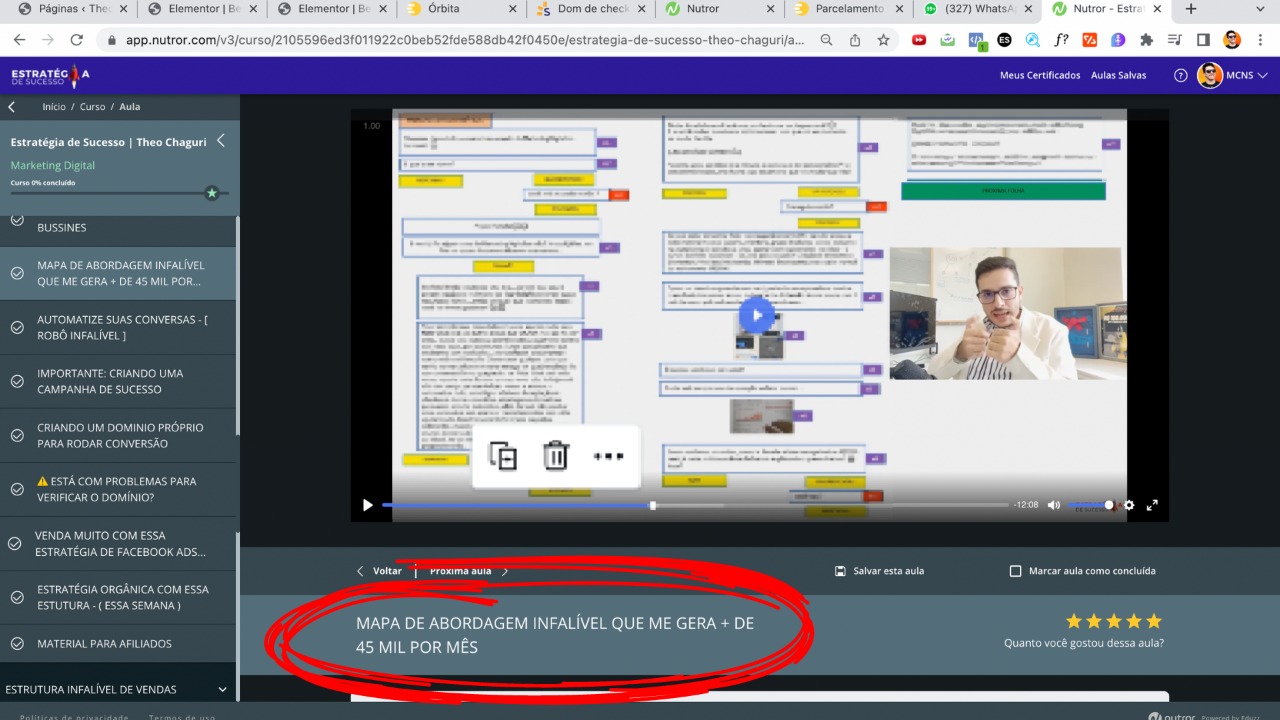Open lesson VENDA MUITO COM ESSA ESTRATÉGIA
Viewport: 1280px width, 720px height.
119,543
